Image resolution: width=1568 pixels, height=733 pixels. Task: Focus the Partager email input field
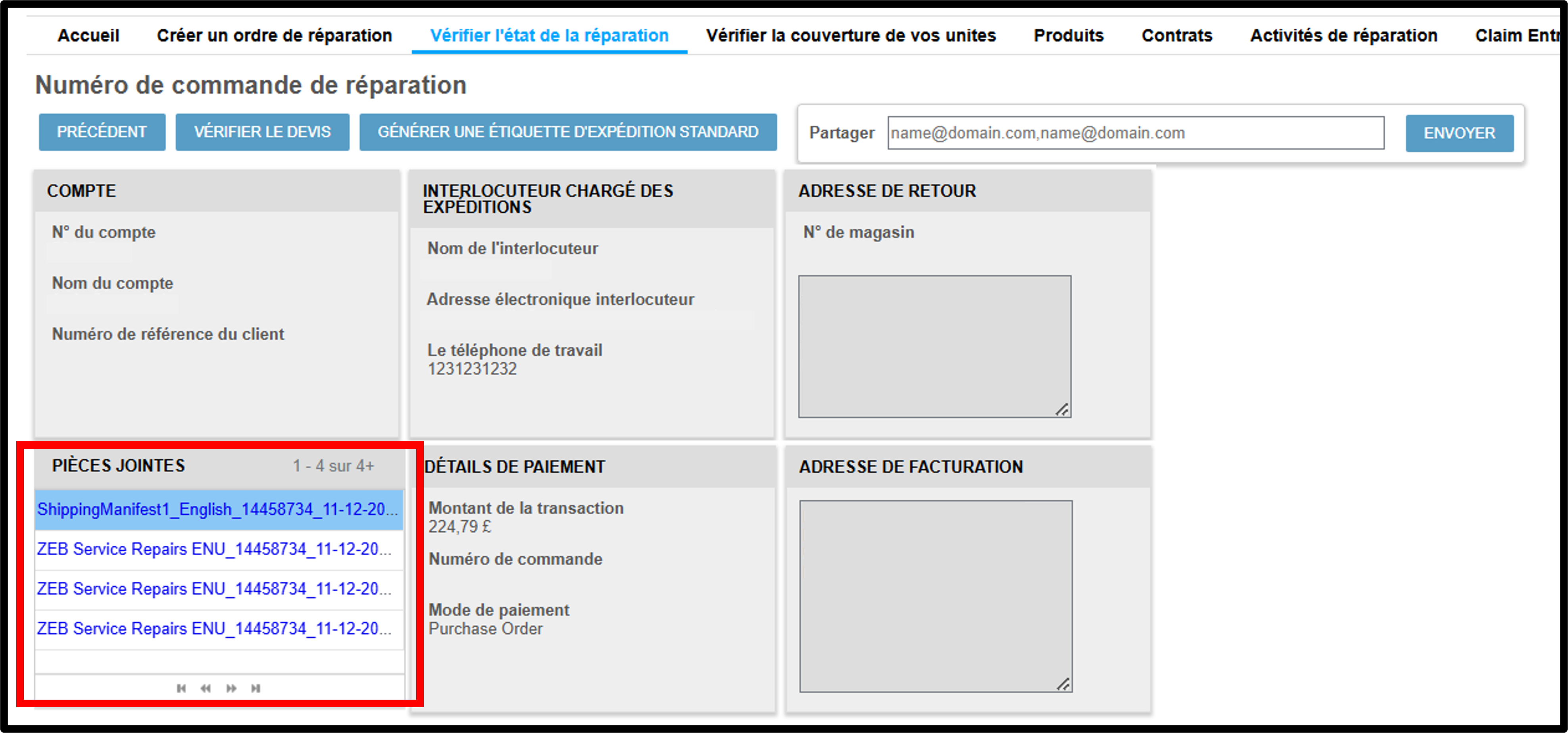[x=1135, y=133]
